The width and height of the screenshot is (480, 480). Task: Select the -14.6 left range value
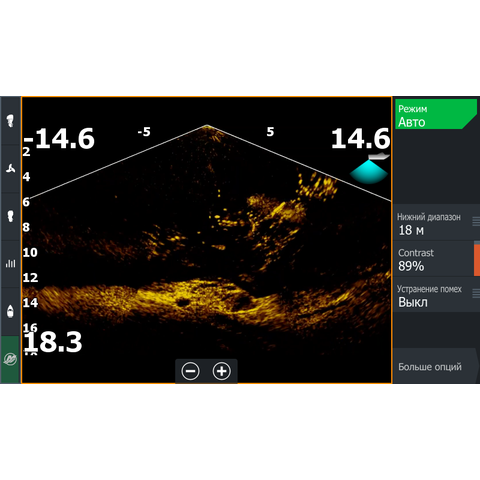[x=59, y=139]
